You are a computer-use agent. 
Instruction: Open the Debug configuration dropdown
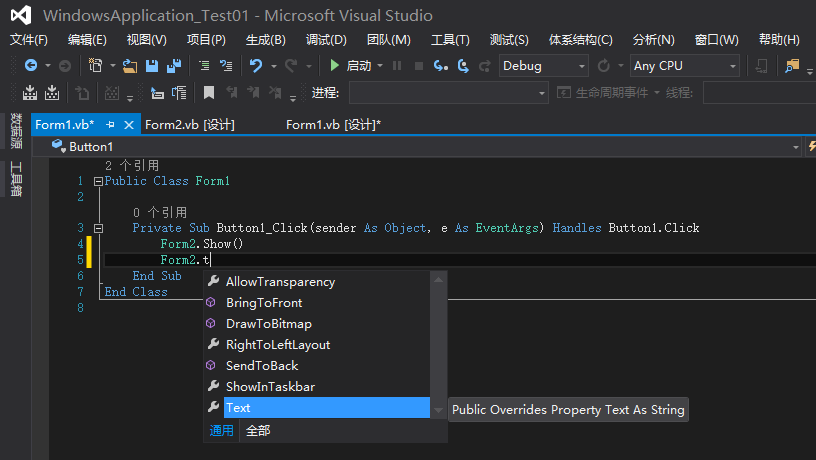543,66
